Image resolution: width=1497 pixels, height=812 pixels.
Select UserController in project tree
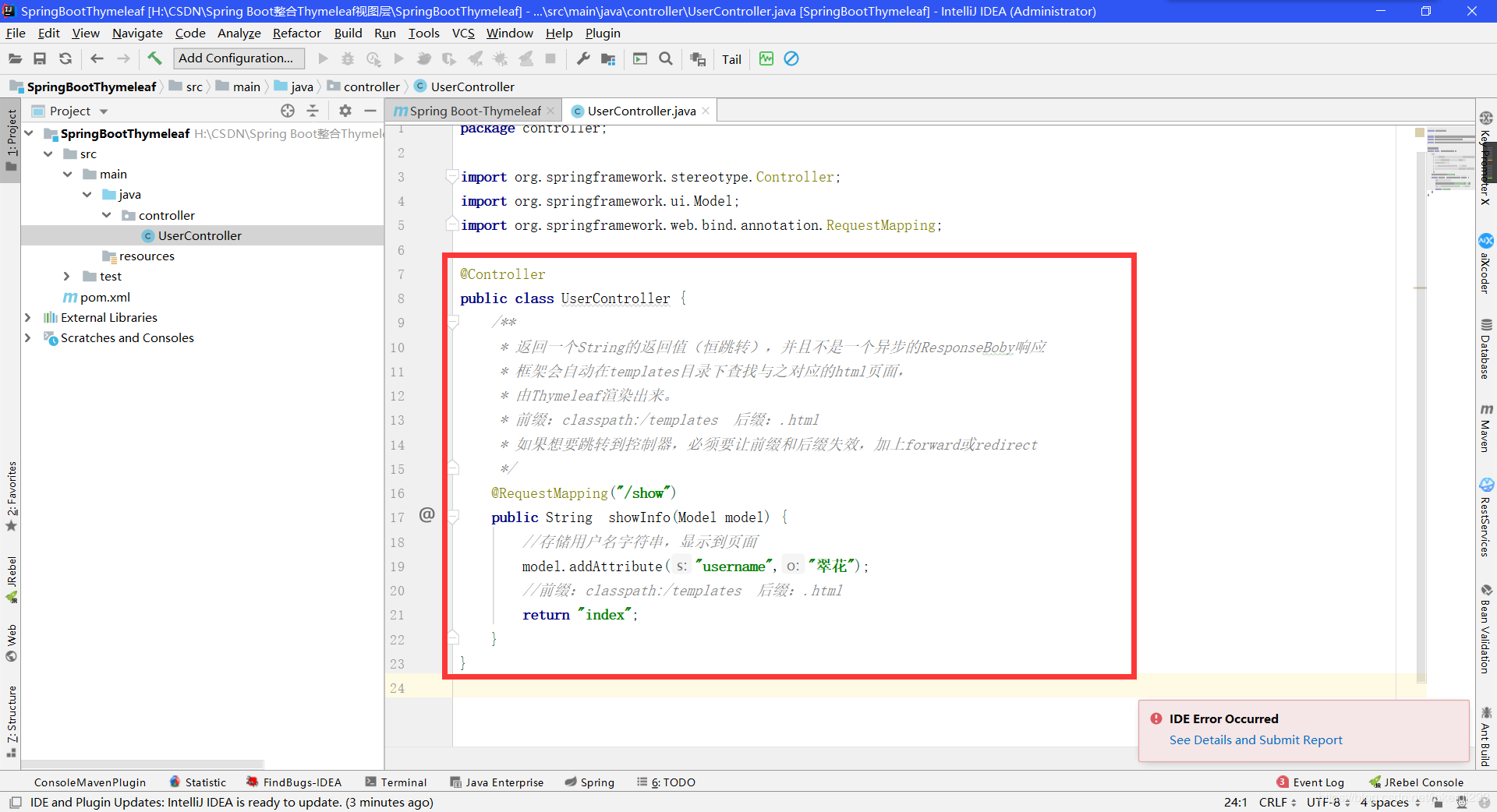pyautogui.click(x=200, y=235)
